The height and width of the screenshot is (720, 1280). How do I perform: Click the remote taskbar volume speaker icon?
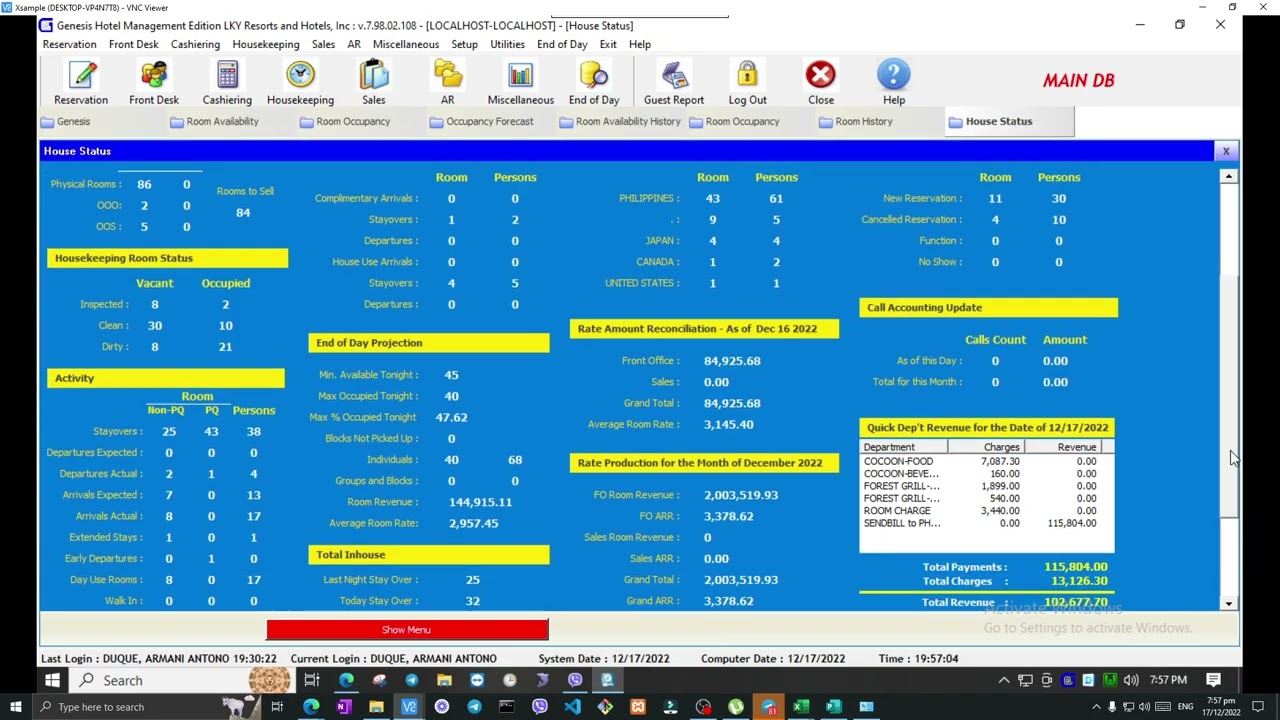[1131, 680]
